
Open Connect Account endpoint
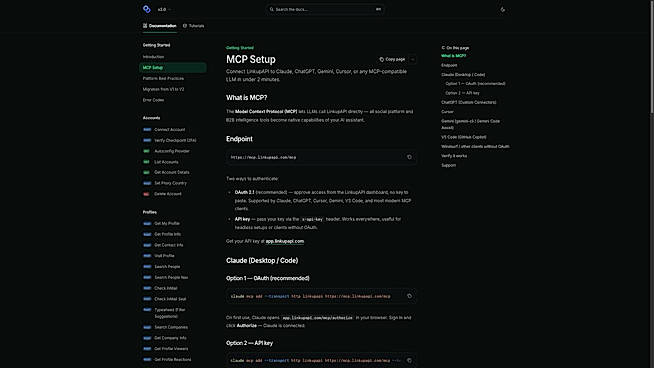(x=170, y=130)
